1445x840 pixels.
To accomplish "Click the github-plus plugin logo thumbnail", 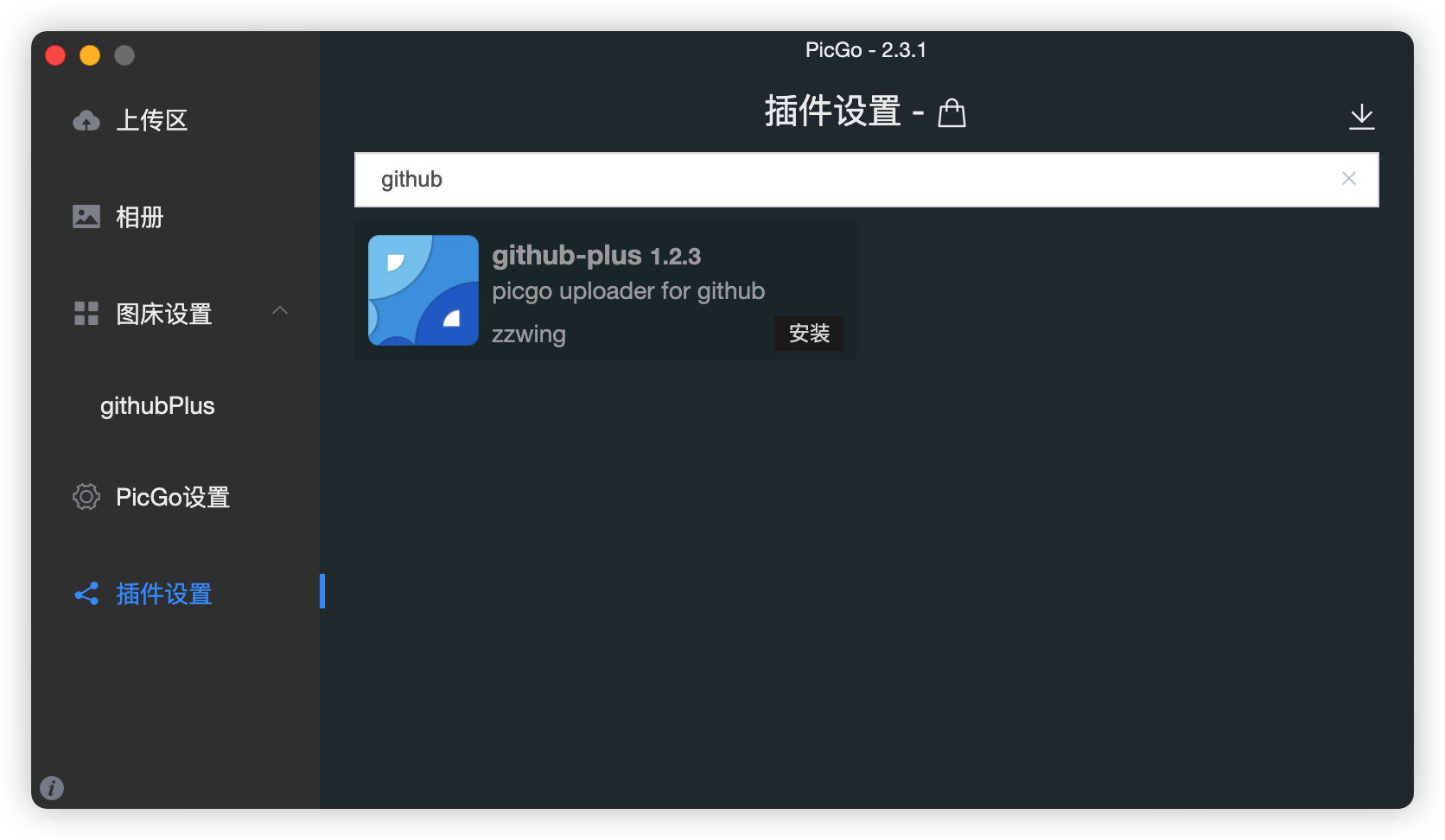I will point(423,290).
